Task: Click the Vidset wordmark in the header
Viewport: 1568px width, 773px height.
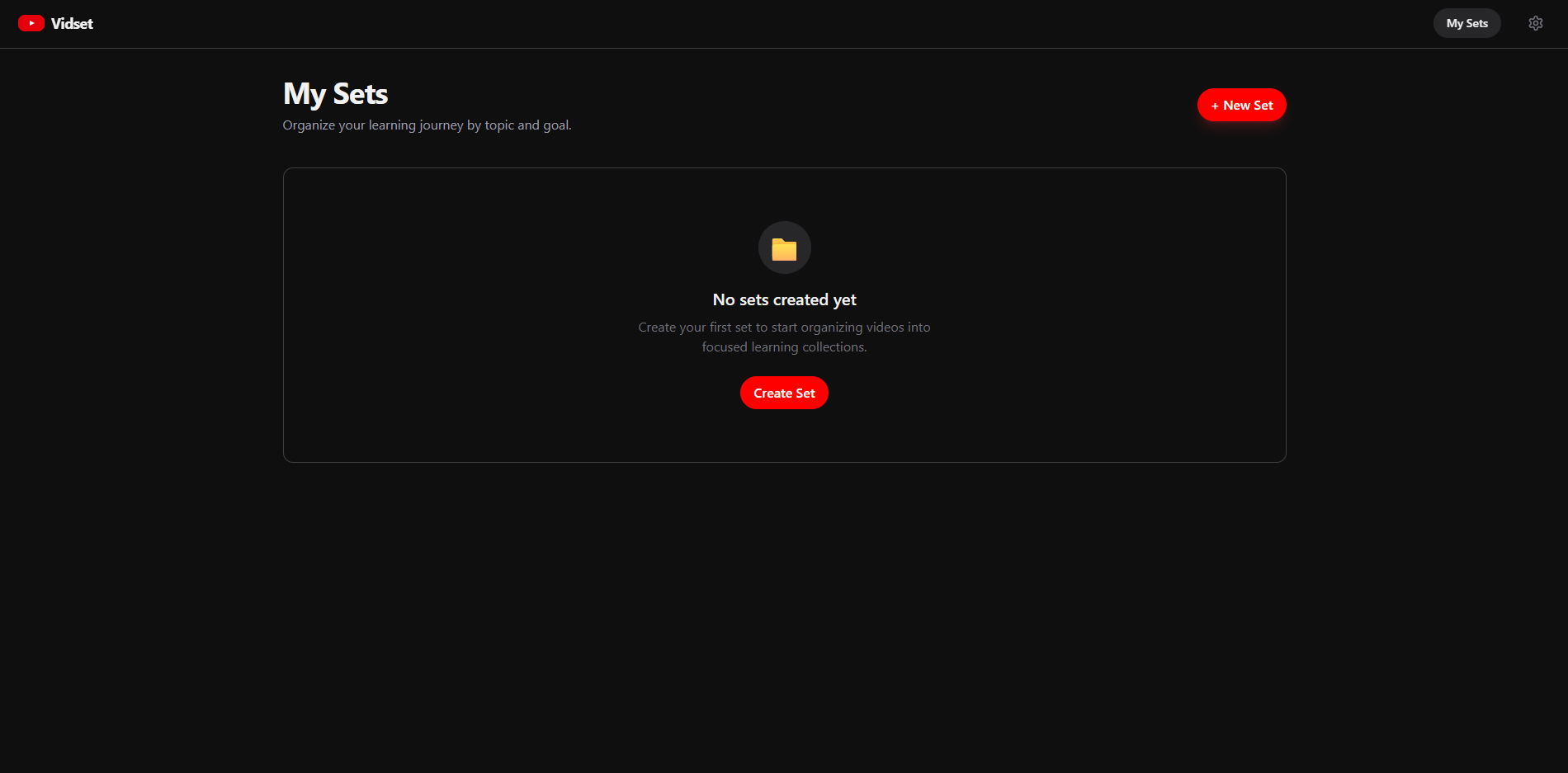Action: pos(72,23)
